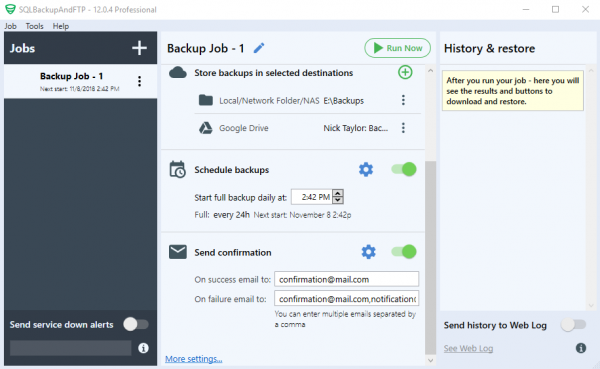Click the Local/Network Folder icon
Screen dimensions: 600x369
[x=205, y=100]
